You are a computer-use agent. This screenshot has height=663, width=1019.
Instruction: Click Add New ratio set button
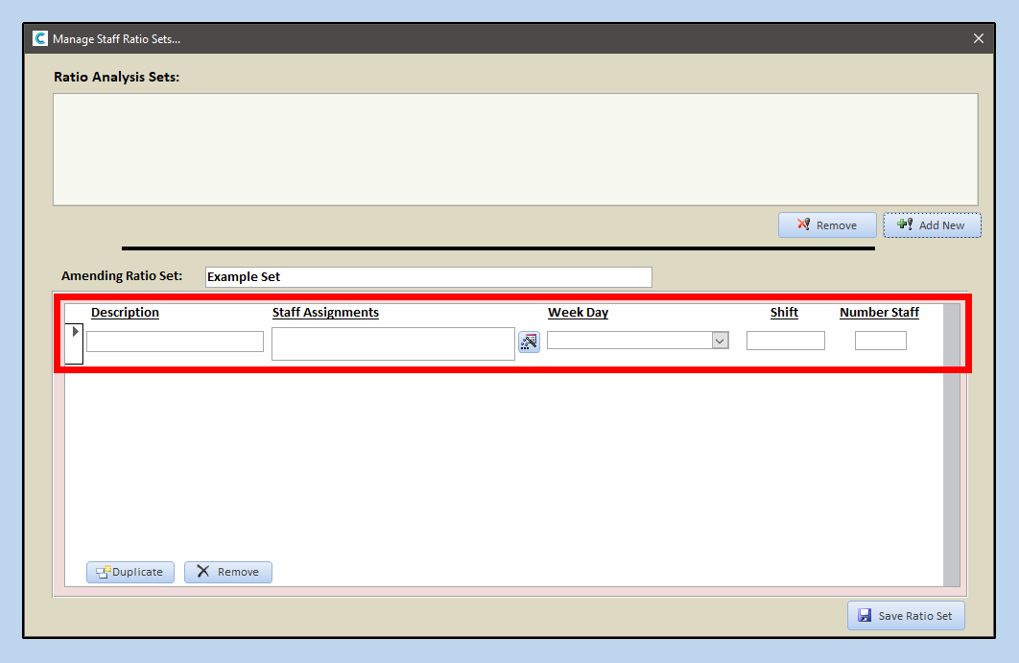[x=931, y=225]
